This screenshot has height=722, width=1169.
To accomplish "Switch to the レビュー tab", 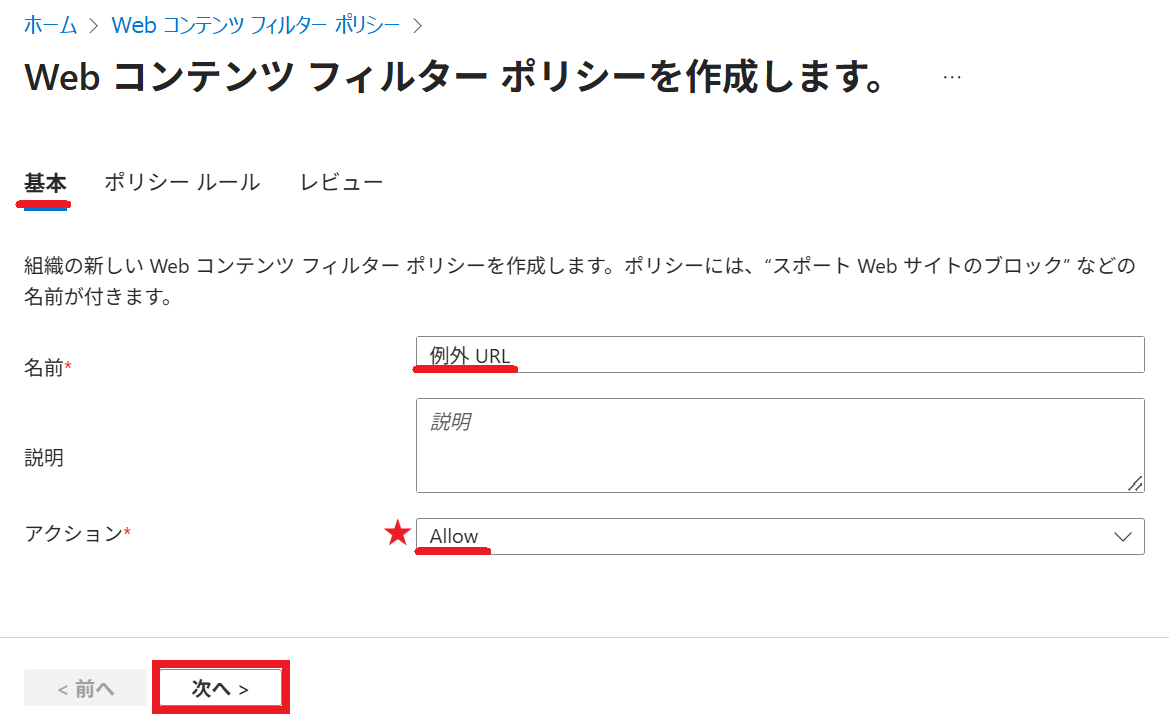I will (341, 182).
